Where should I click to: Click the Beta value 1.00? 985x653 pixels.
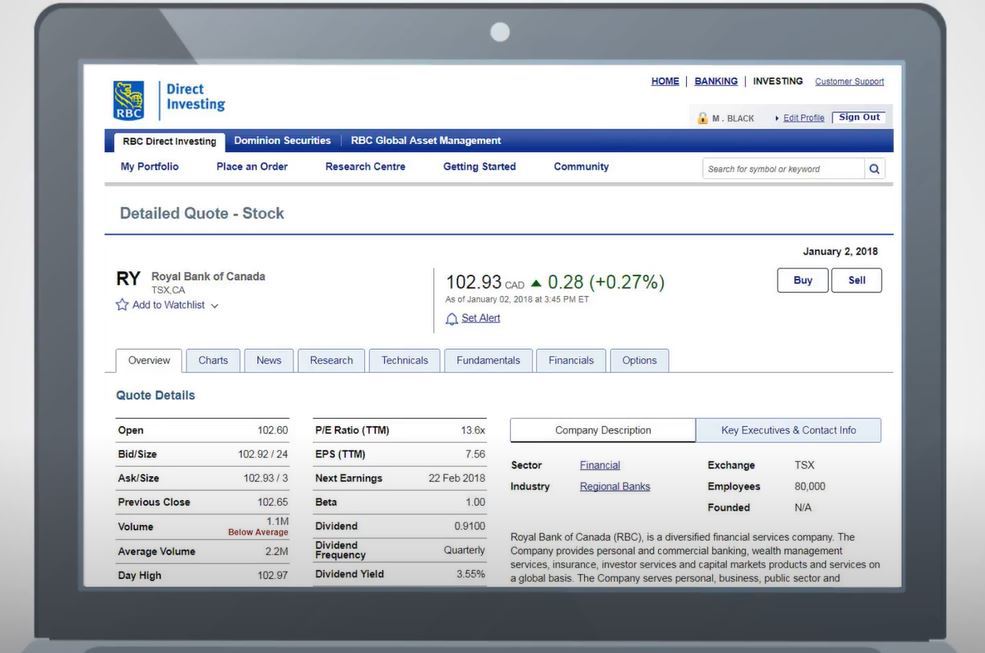point(476,502)
